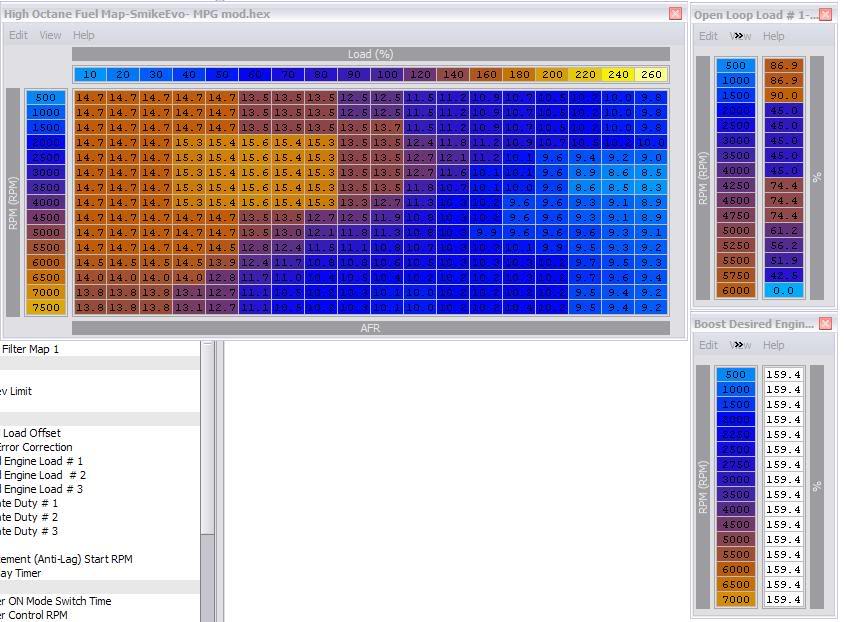Select Load column header 100 in fuel map
844x622 pixels.
(387, 74)
